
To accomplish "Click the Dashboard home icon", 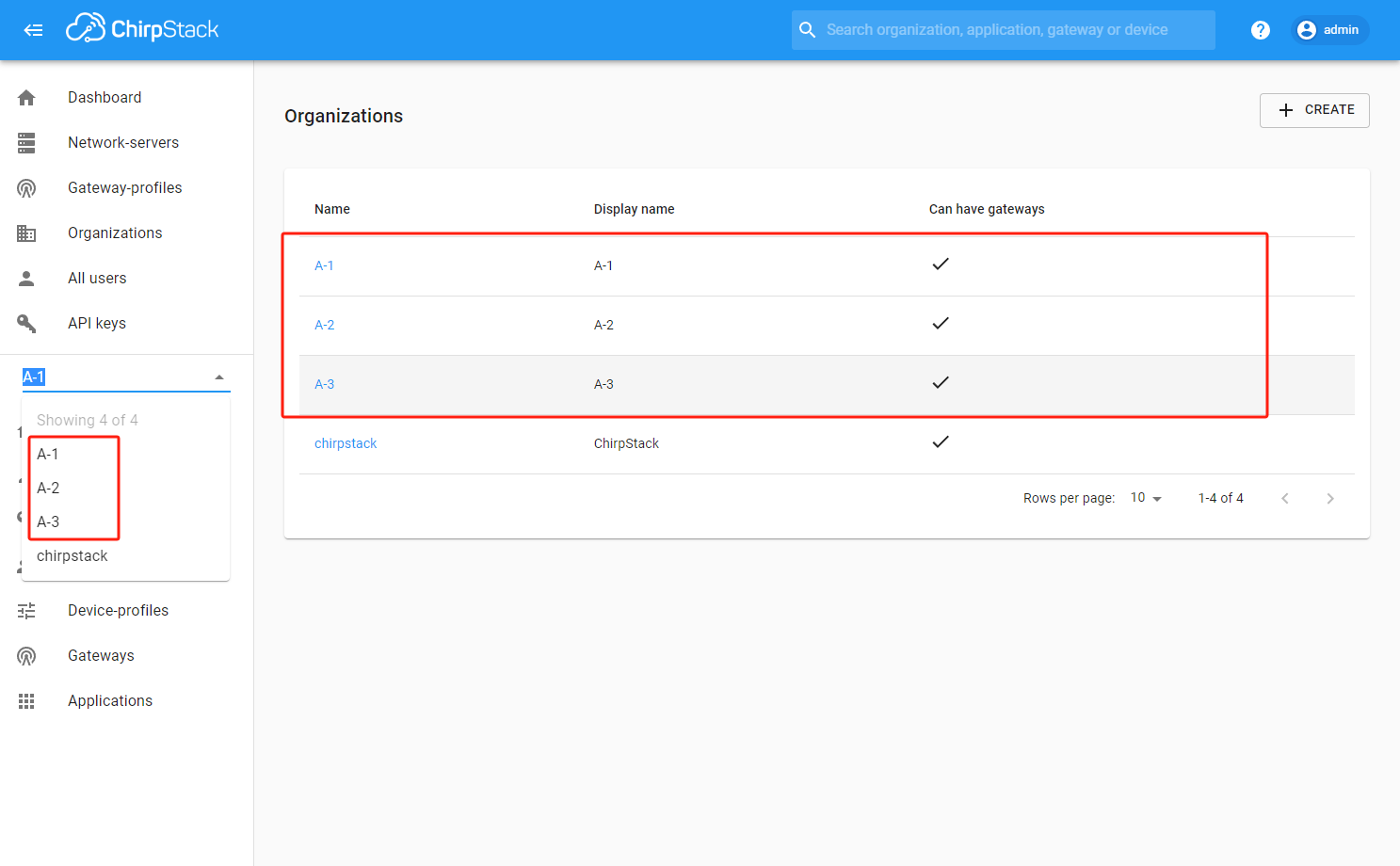I will pyautogui.click(x=26, y=98).
